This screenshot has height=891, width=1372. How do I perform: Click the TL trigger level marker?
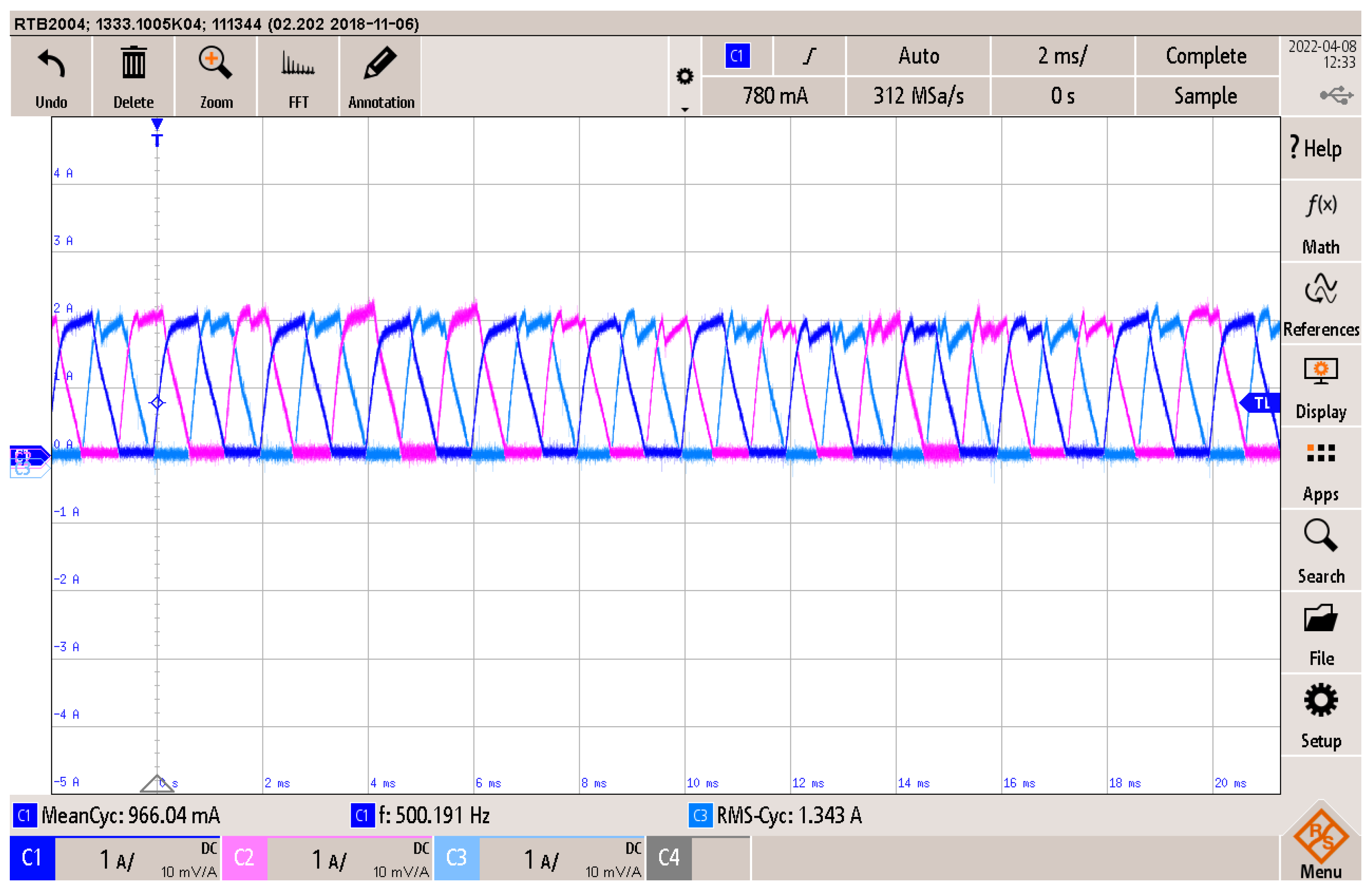pos(1261,403)
